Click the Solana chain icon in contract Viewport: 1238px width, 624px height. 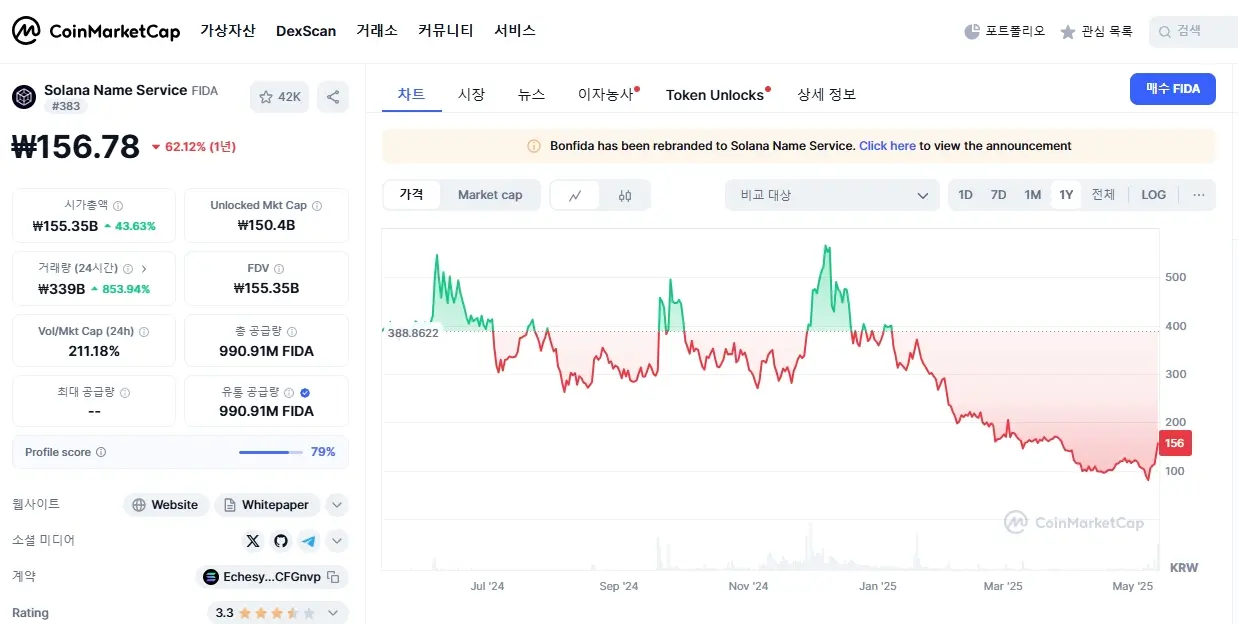pyautogui.click(x=210, y=577)
